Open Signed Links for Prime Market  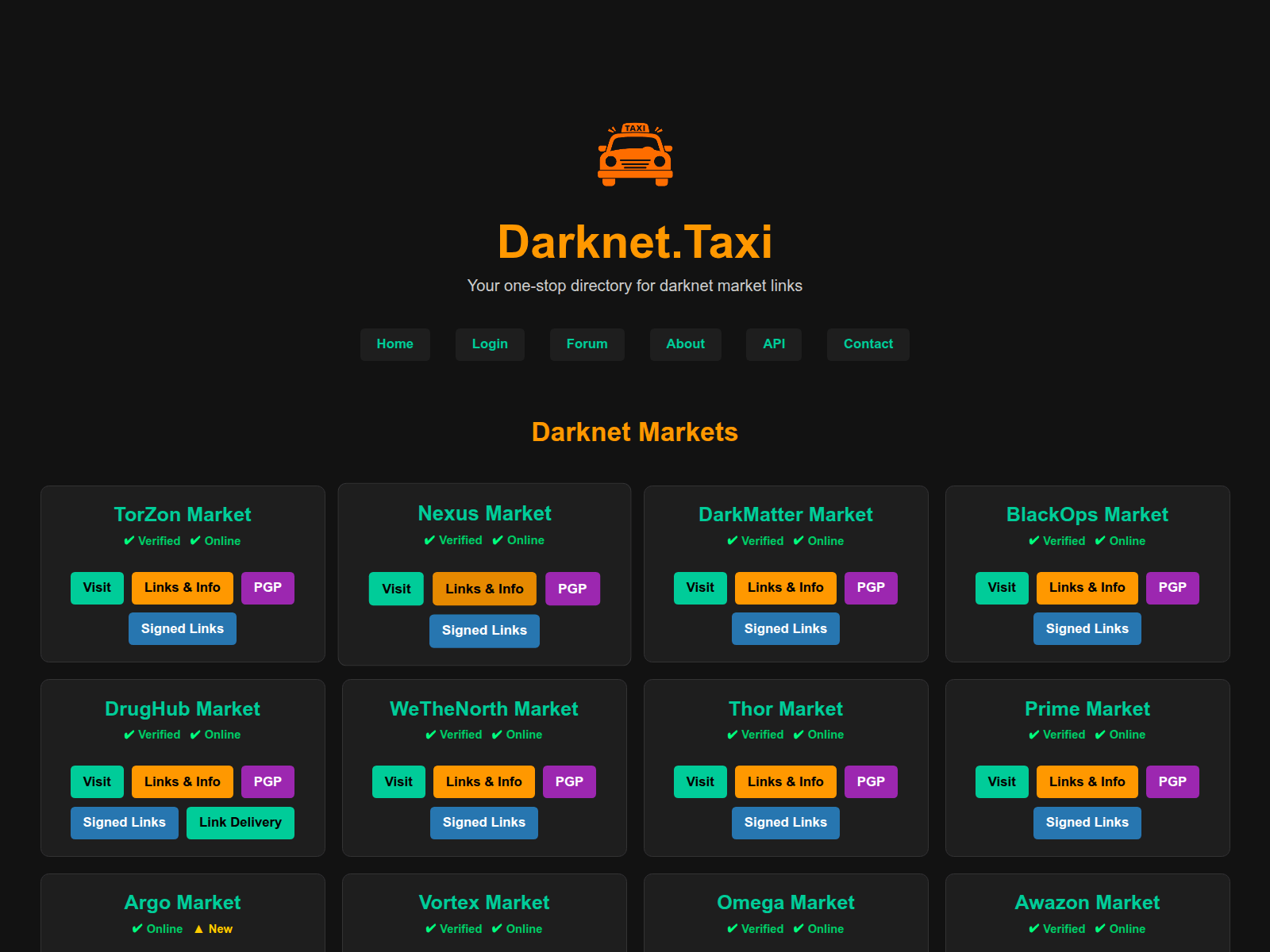[x=1087, y=823]
